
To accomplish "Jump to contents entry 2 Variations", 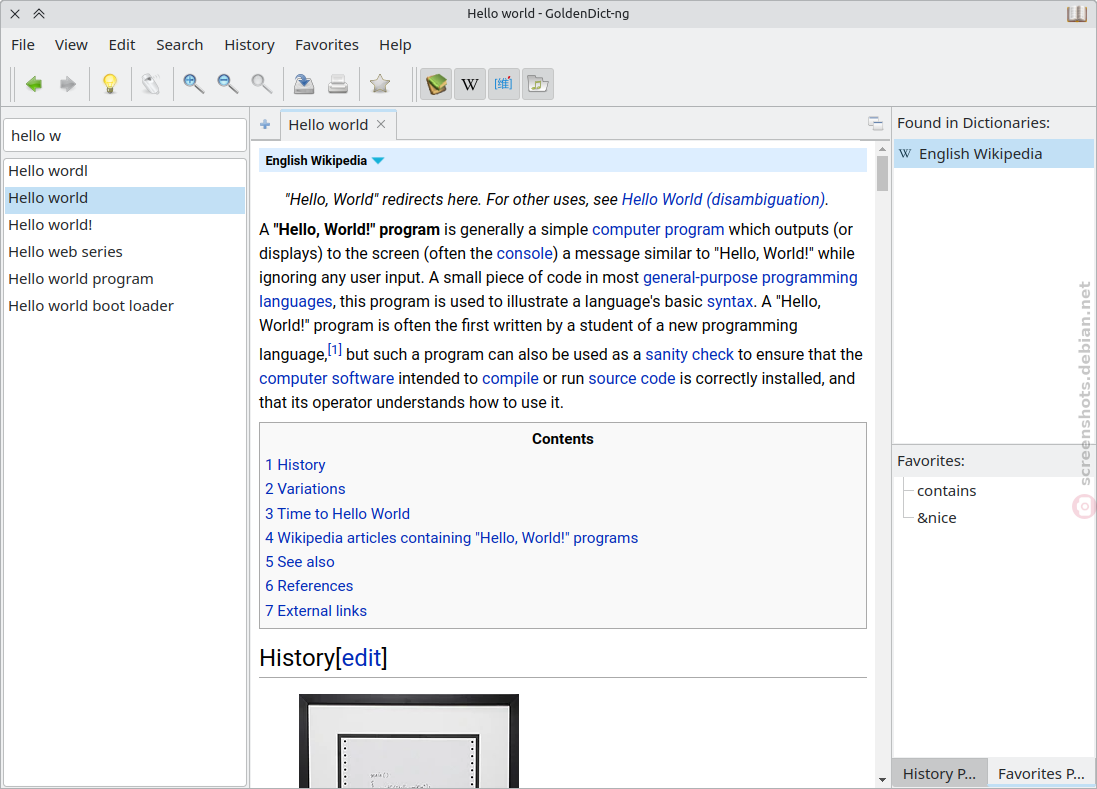I will (x=305, y=489).
